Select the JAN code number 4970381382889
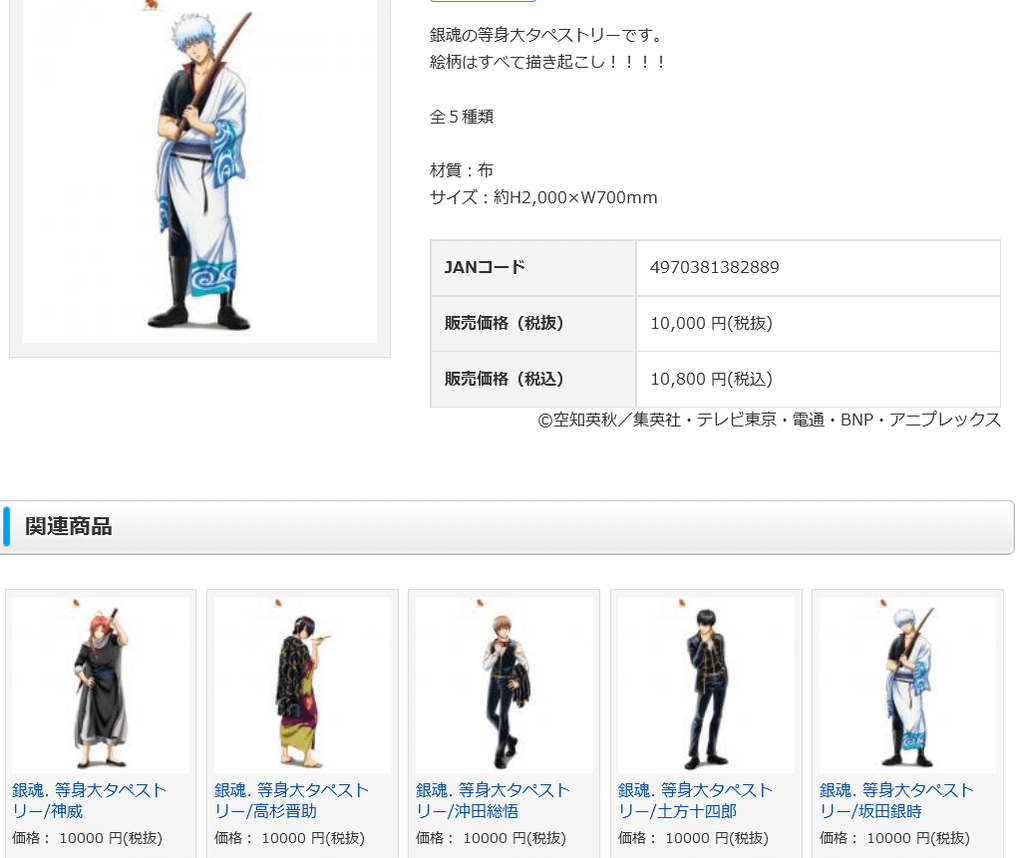 (x=714, y=267)
